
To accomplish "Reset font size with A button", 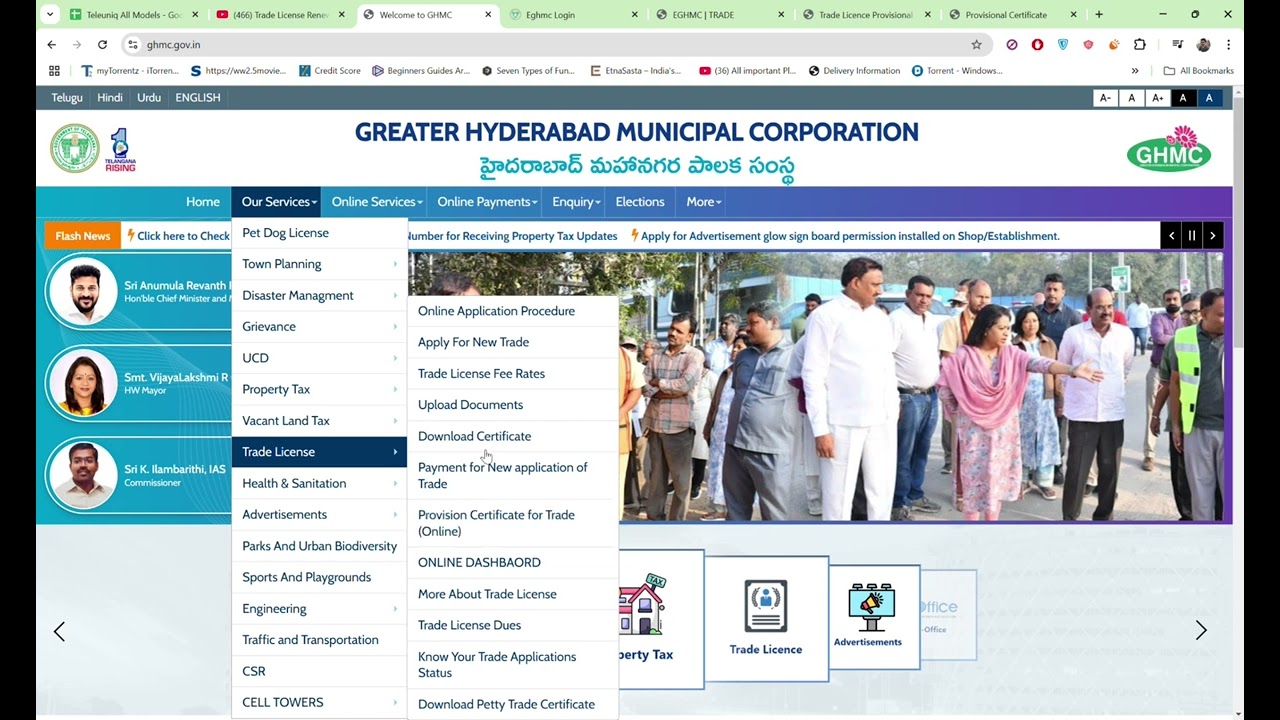I will [x=1131, y=98].
